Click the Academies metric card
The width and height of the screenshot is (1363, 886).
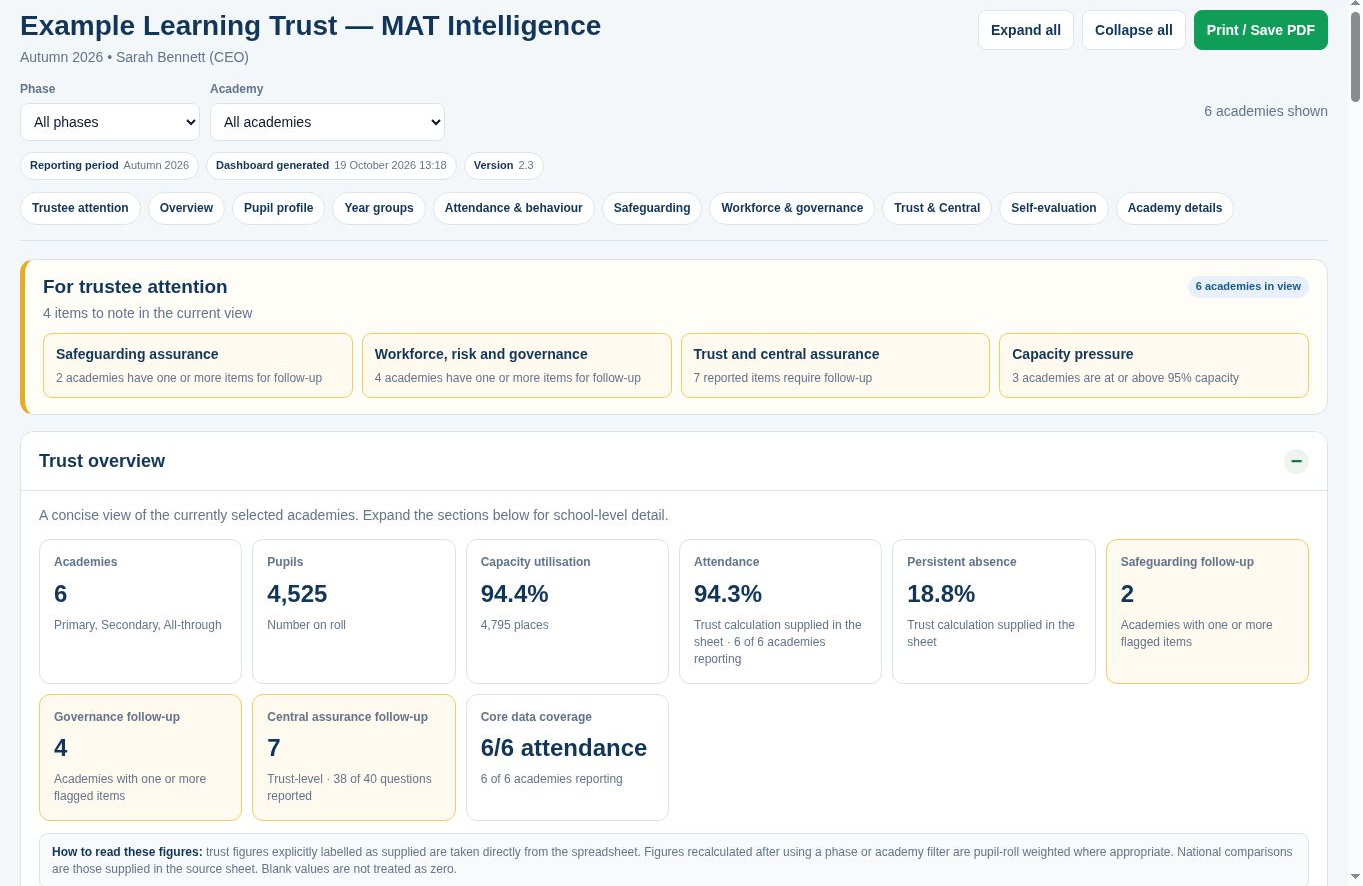pos(140,611)
